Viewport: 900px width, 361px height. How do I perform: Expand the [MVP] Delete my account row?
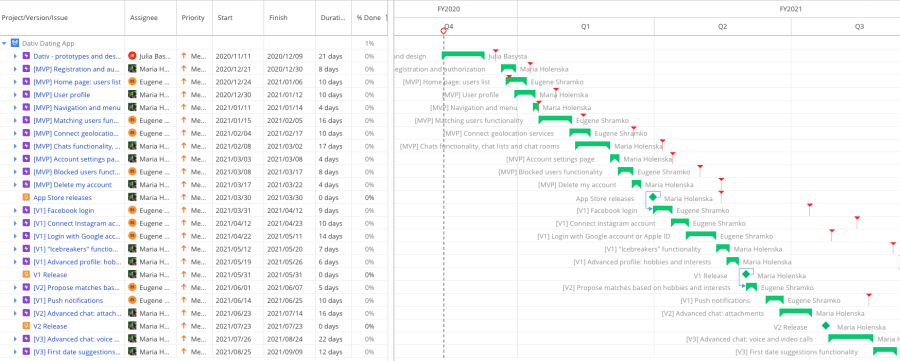point(15,185)
